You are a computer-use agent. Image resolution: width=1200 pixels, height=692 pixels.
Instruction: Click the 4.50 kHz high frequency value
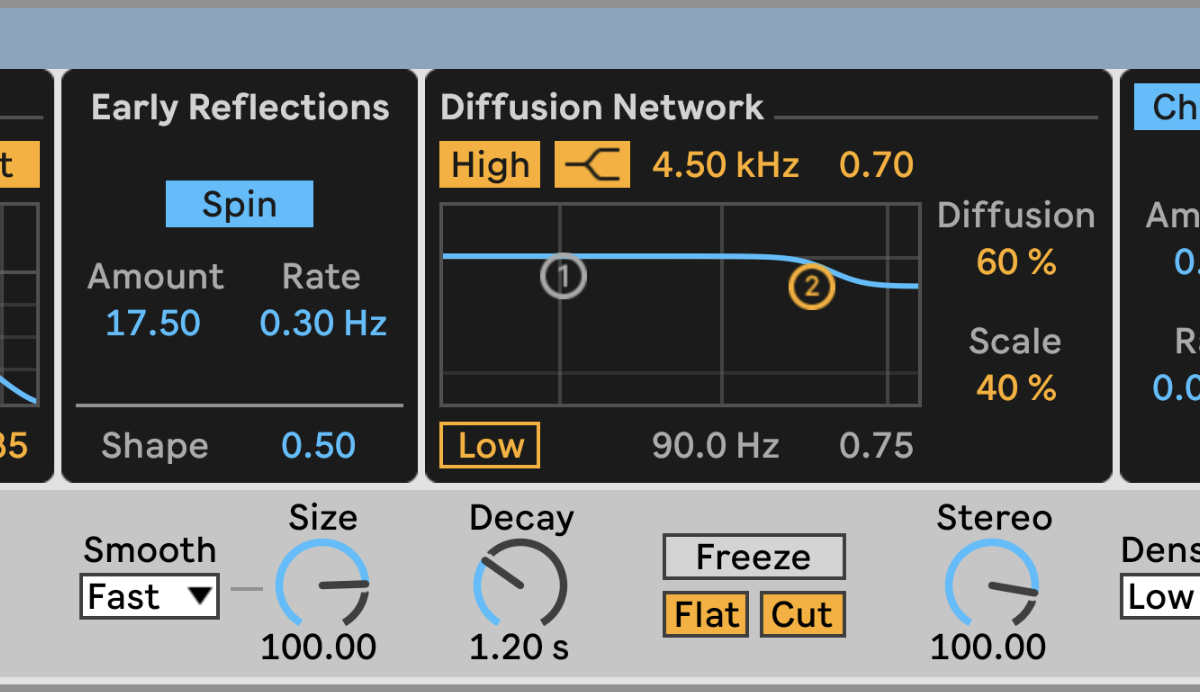[x=726, y=165]
